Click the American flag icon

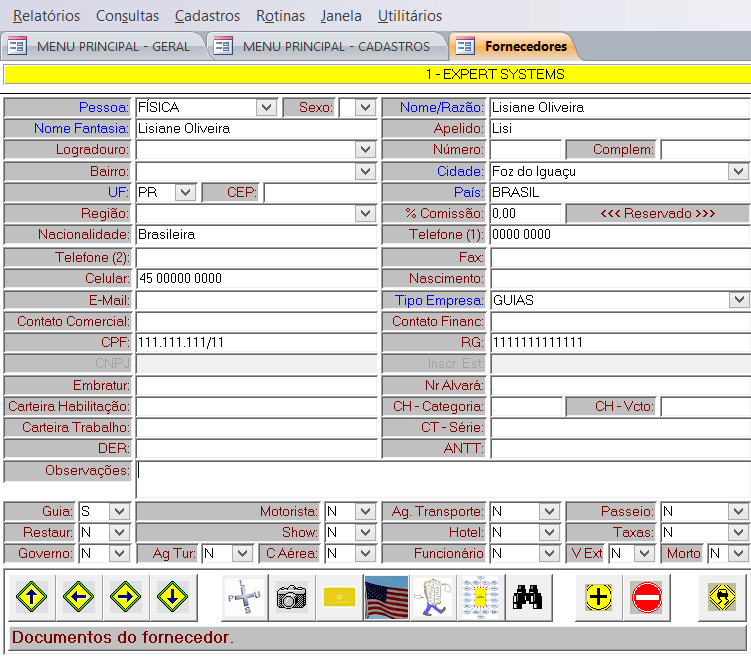(x=386, y=598)
